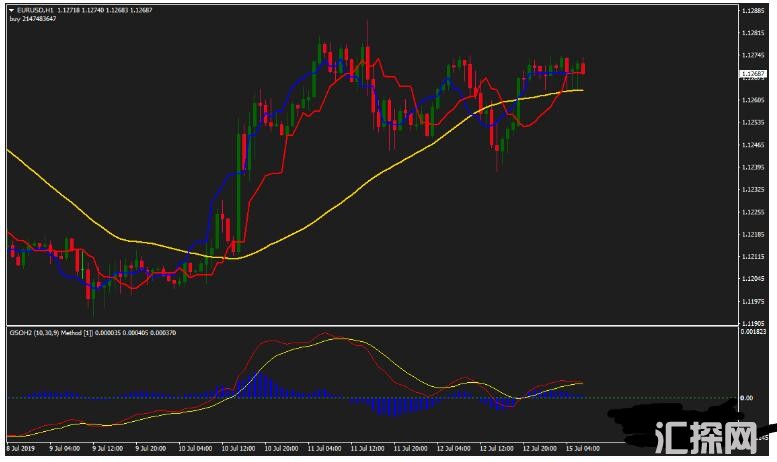Click time axis label "9 Jul 04:00"

(65, 448)
